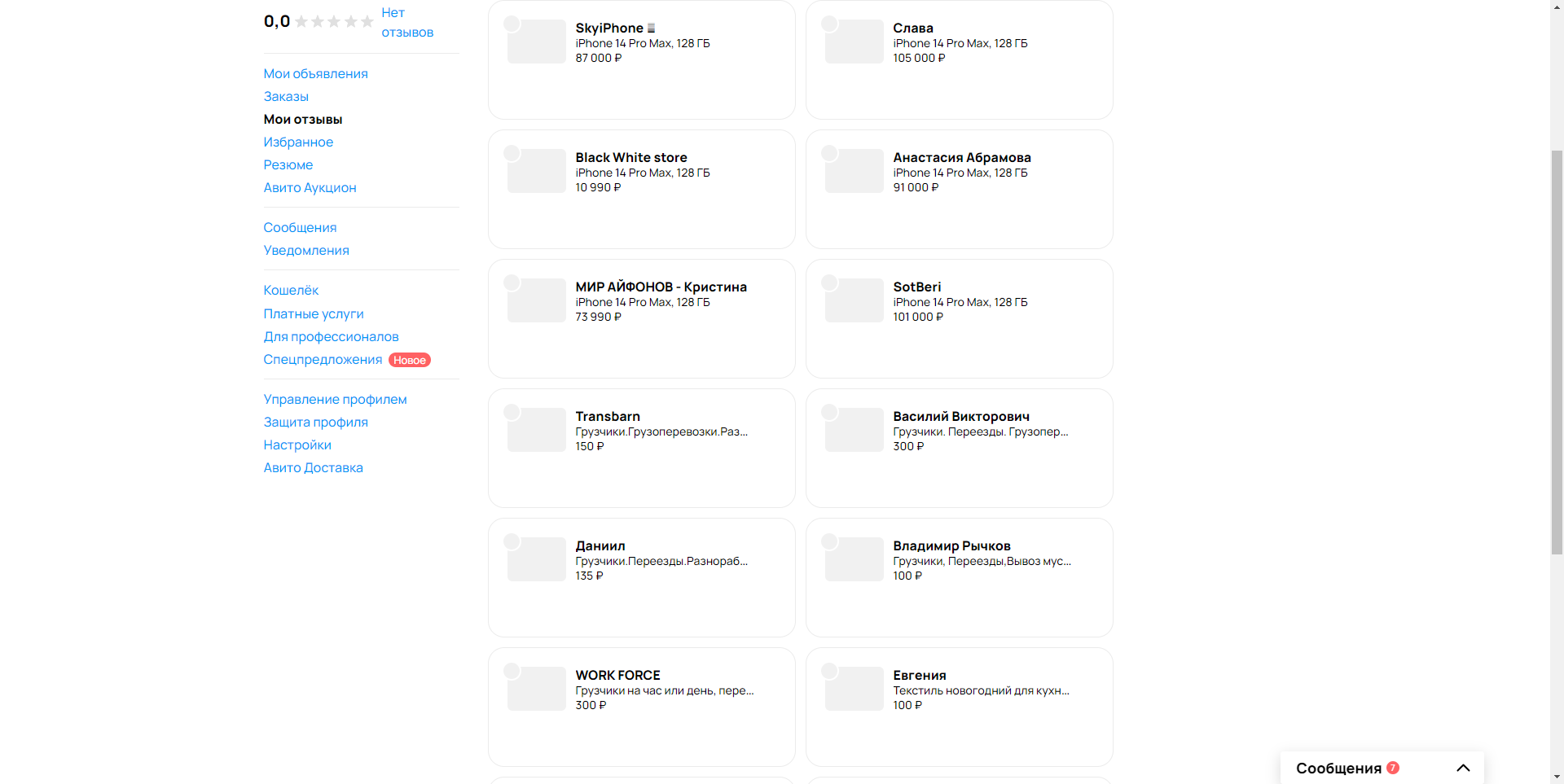Open Евгения listing thumbnail

(x=854, y=689)
